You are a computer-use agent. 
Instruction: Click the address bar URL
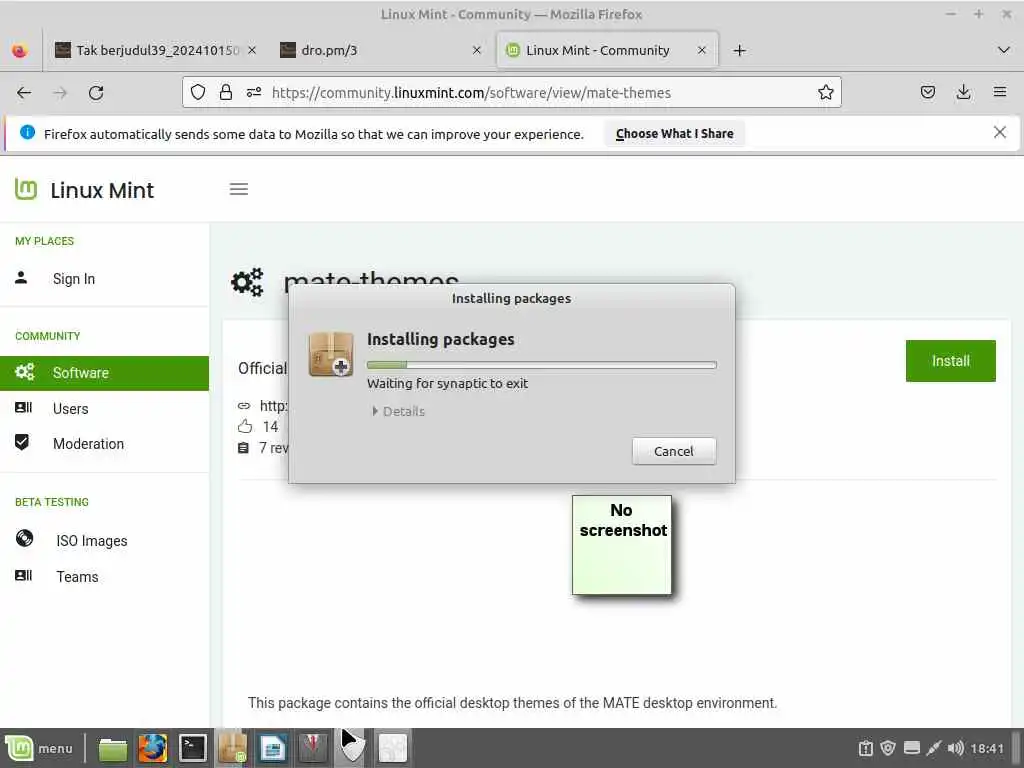click(x=471, y=93)
